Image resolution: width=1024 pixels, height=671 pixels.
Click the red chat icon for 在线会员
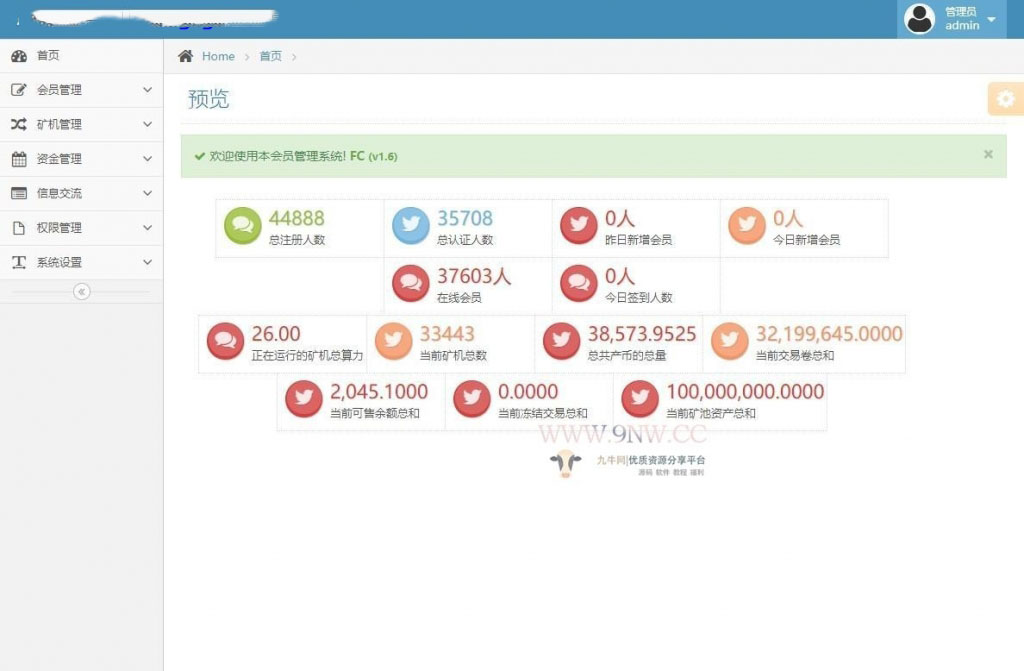click(411, 283)
